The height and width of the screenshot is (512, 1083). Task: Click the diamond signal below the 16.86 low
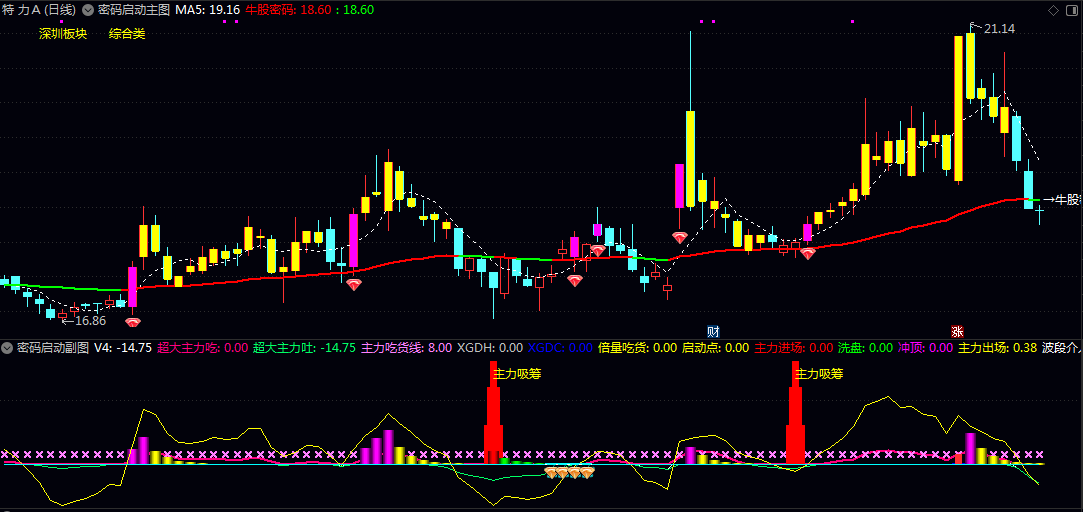tap(133, 322)
